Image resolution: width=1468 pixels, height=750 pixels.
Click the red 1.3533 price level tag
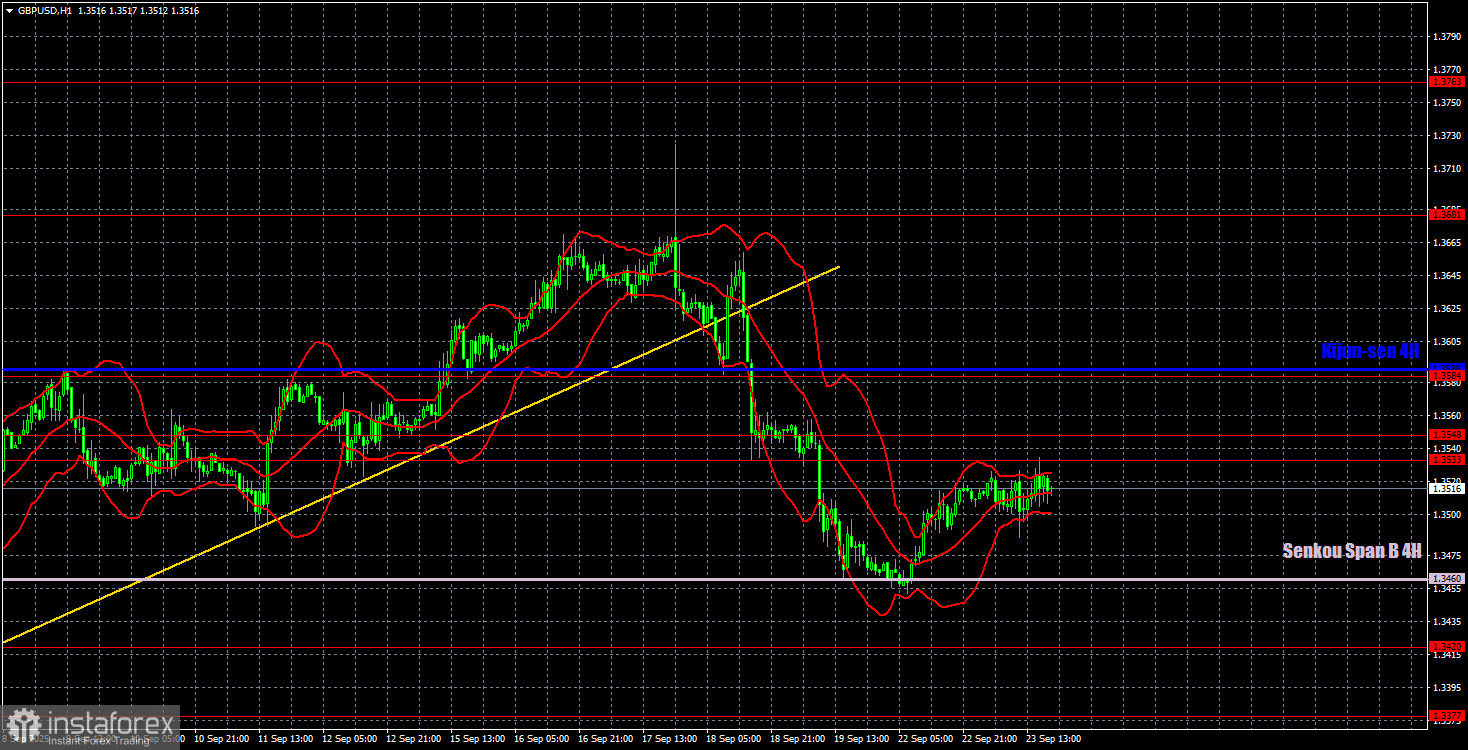pos(1447,460)
